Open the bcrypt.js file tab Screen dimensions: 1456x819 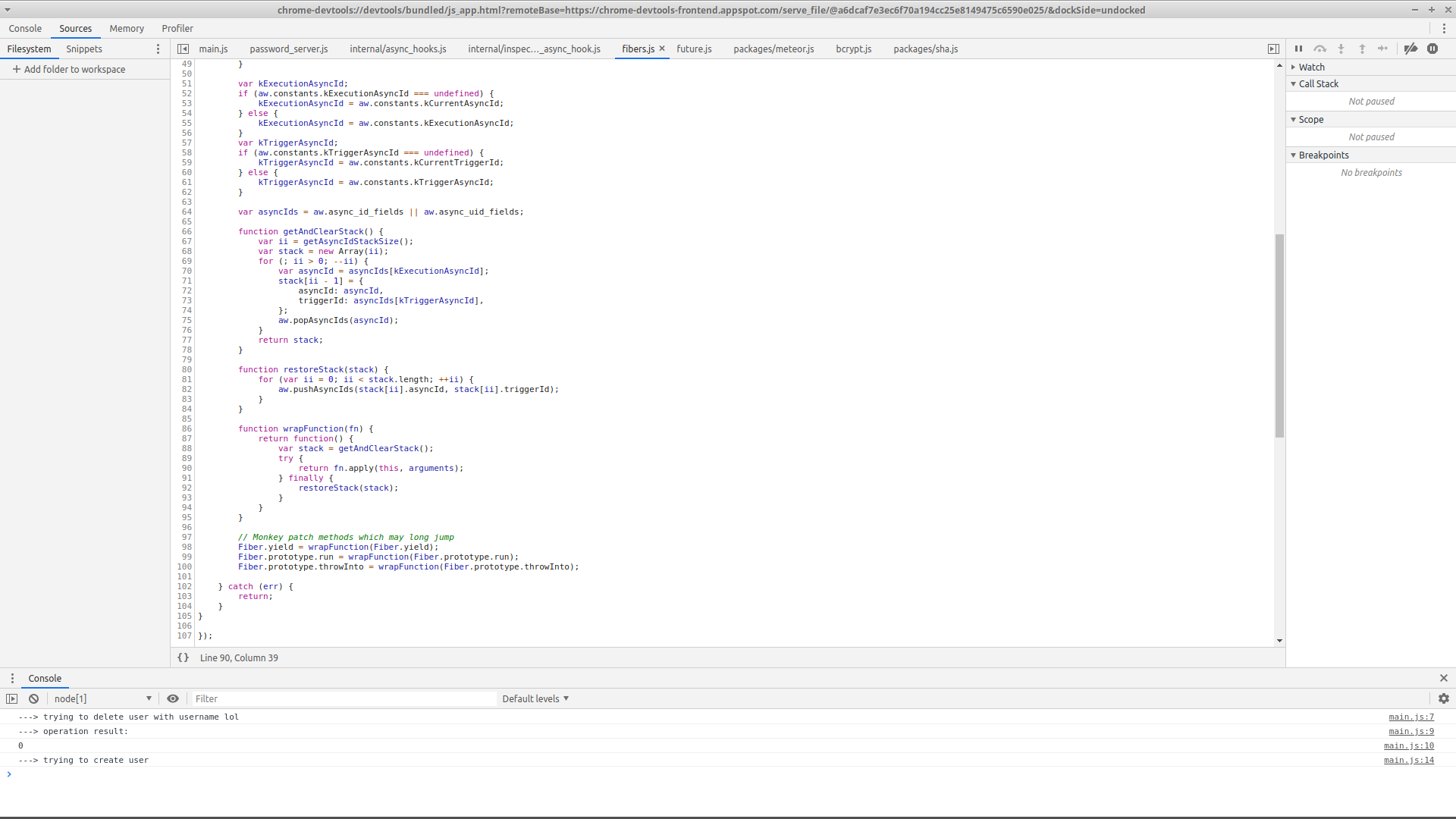click(x=854, y=49)
